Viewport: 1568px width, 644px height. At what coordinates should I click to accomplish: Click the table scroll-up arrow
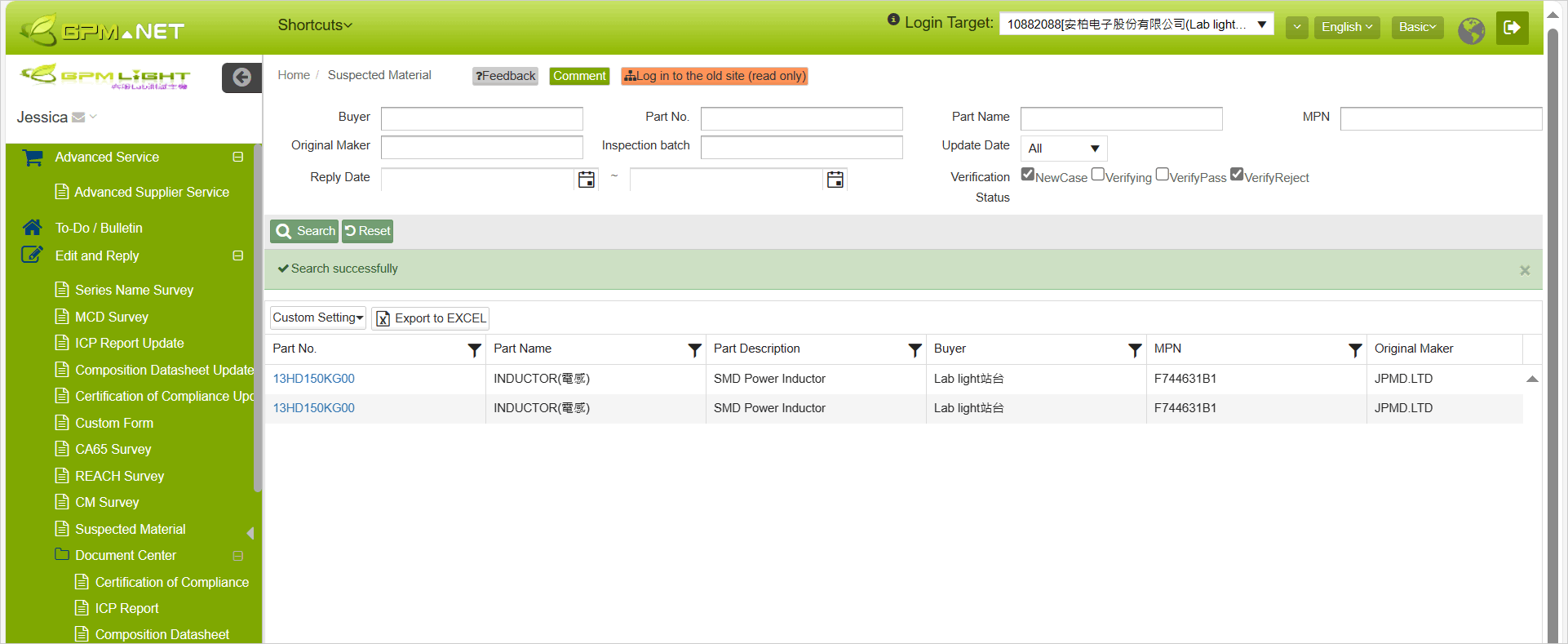tap(1532, 379)
